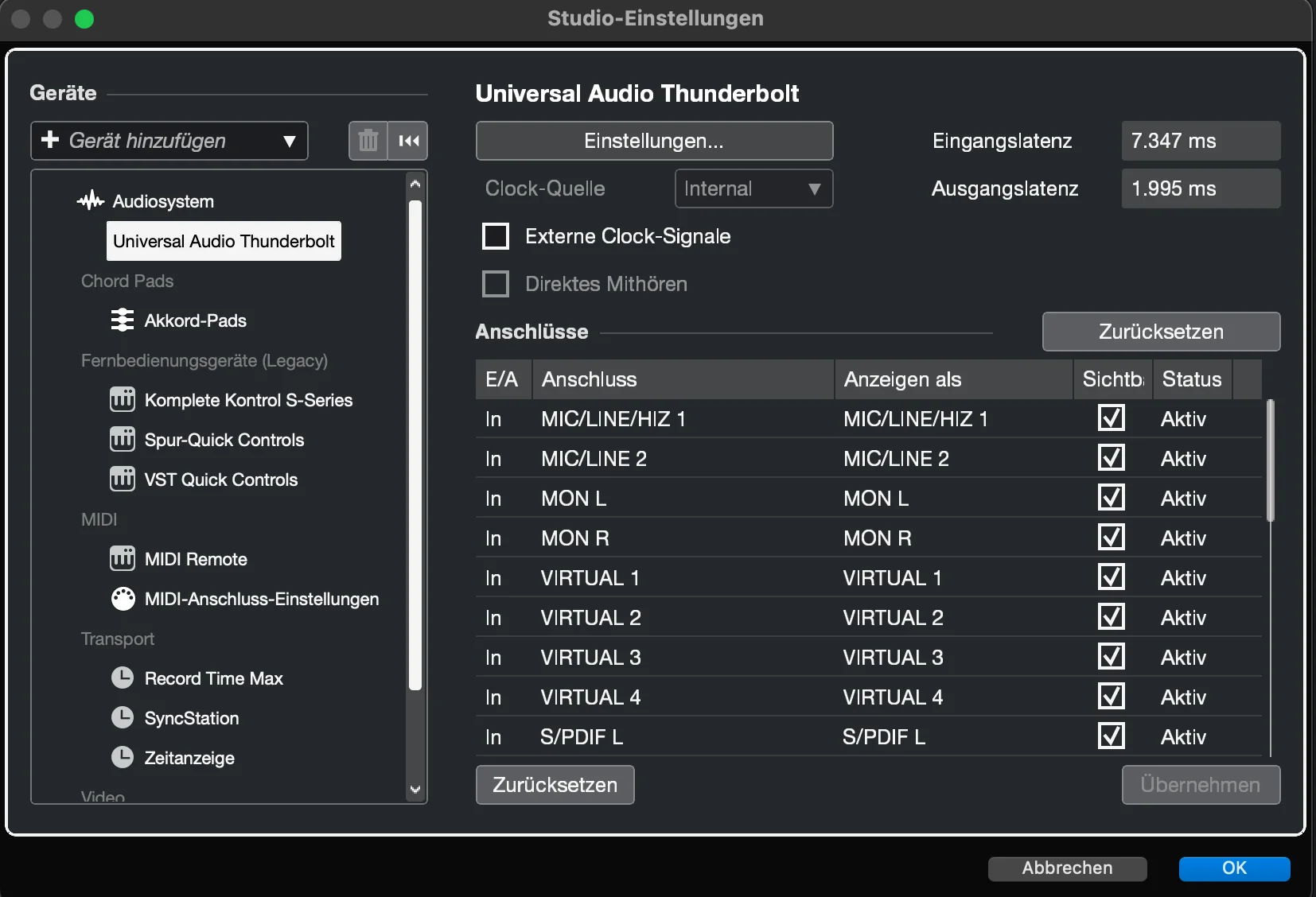Screen dimensions: 1316x897
Task: Click the VST Quick Controls icon
Action: tap(122, 479)
